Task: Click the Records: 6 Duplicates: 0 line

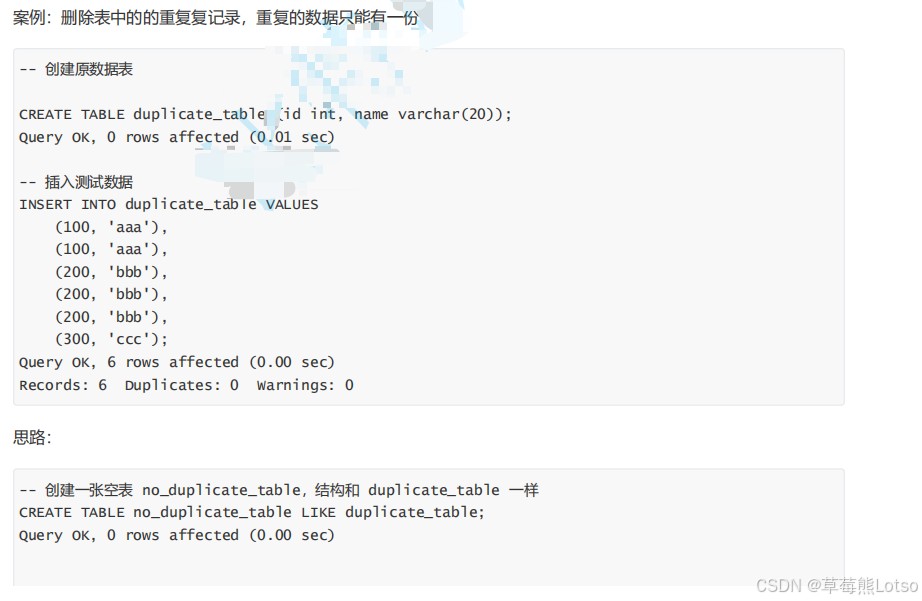Action: (186, 385)
